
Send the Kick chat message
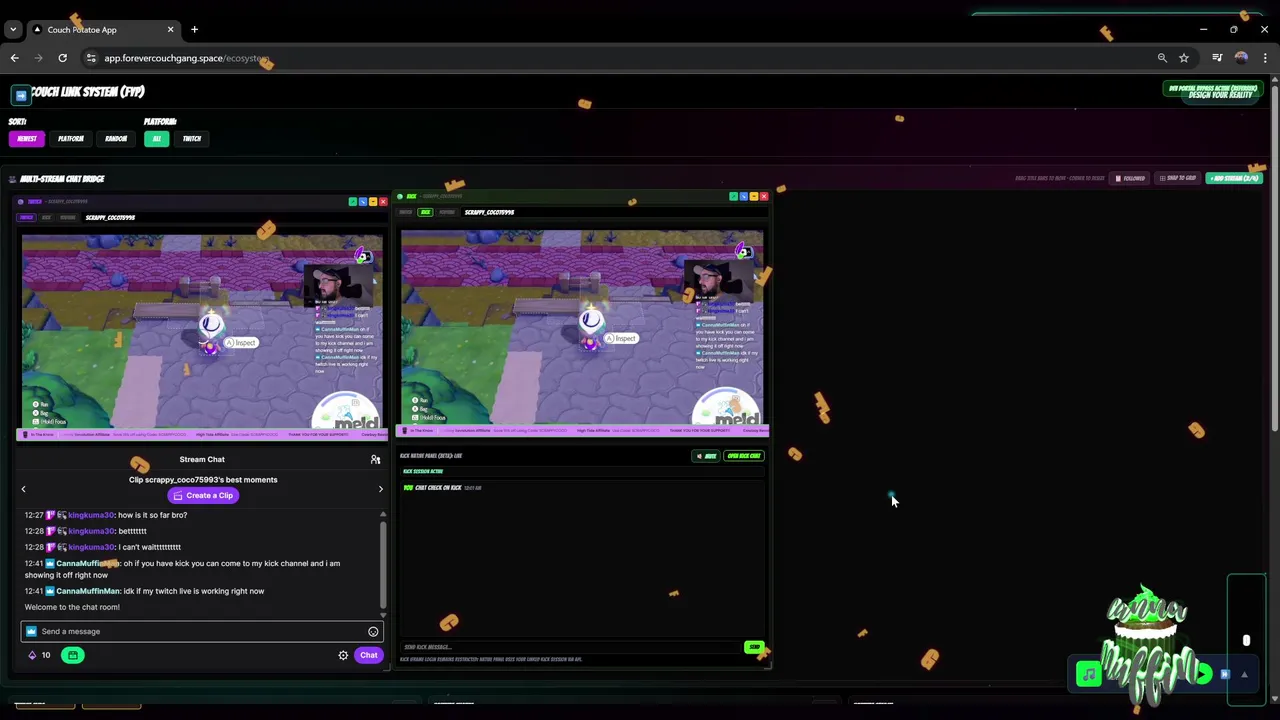tap(754, 647)
